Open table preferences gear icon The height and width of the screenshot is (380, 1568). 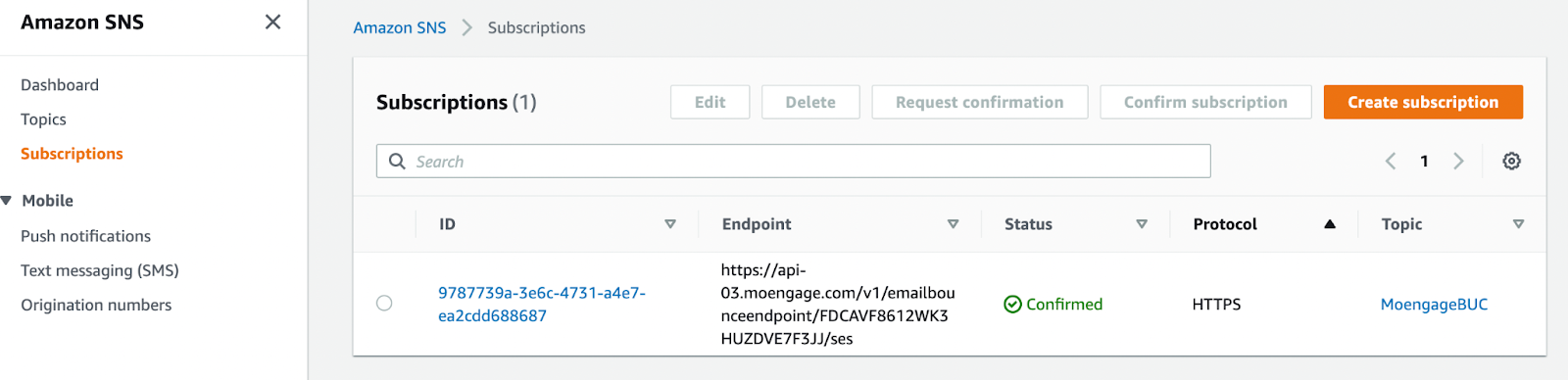[x=1511, y=162]
